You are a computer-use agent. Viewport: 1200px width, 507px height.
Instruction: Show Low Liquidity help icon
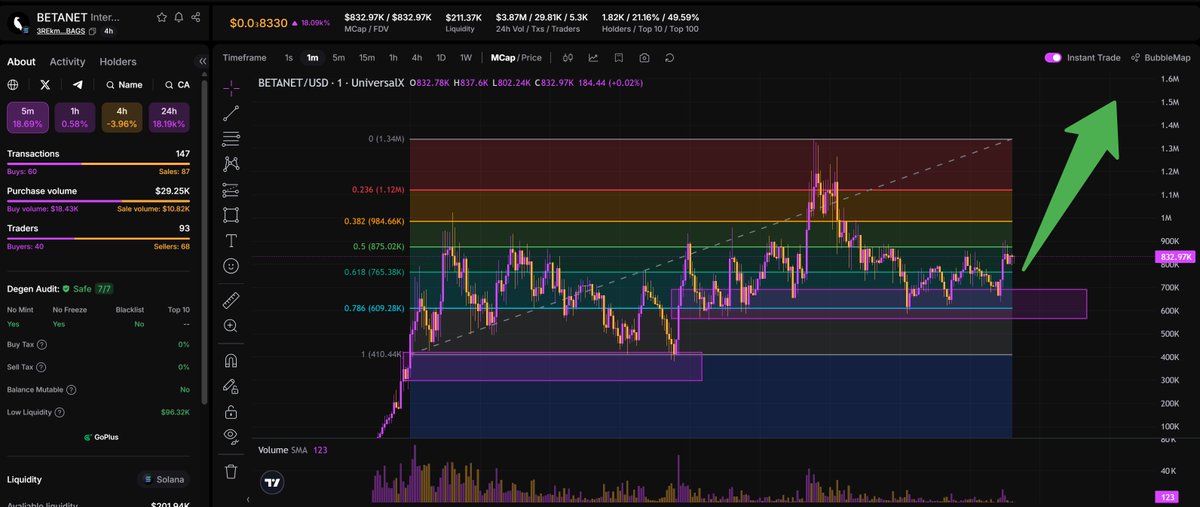click(59, 411)
